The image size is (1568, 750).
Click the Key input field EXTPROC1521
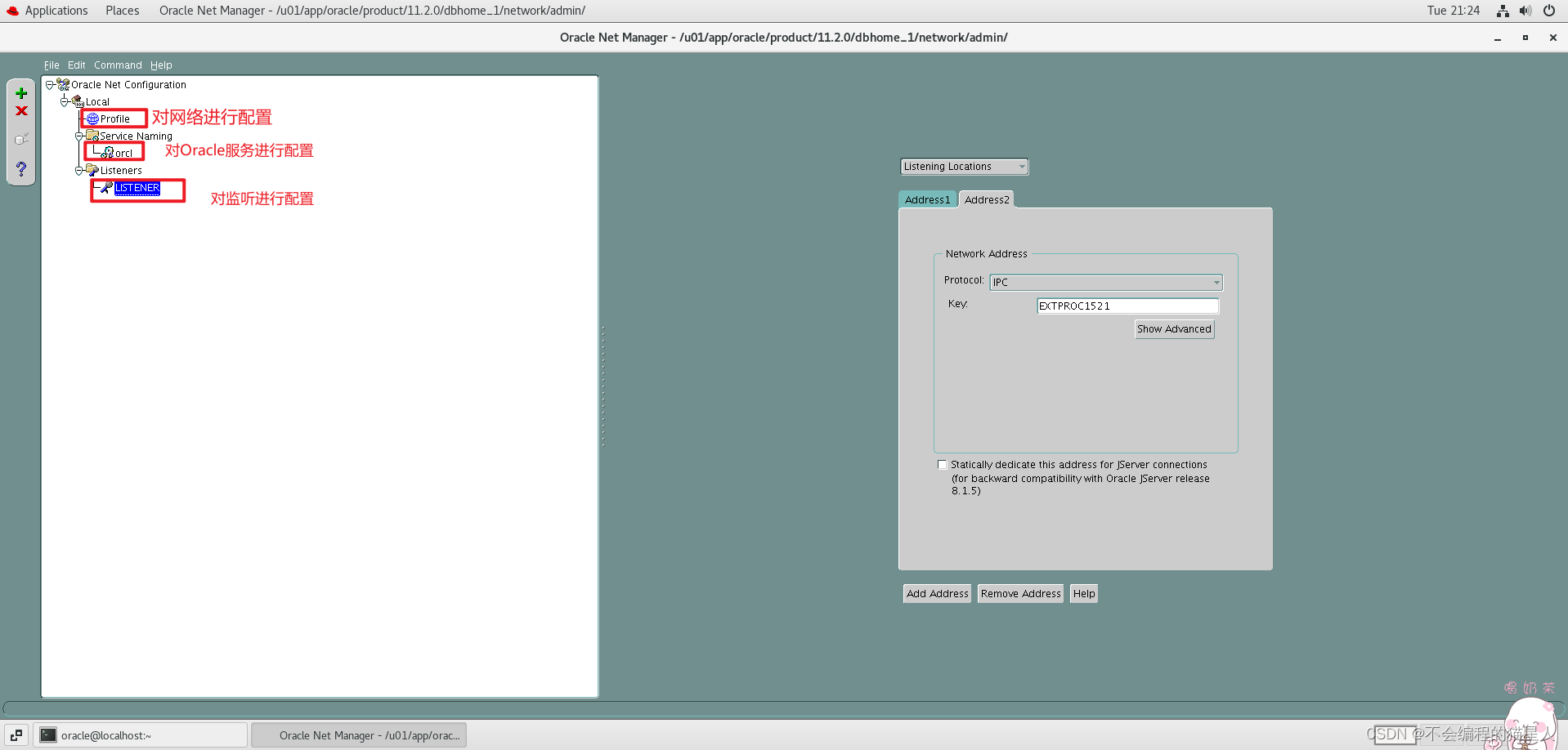point(1128,306)
